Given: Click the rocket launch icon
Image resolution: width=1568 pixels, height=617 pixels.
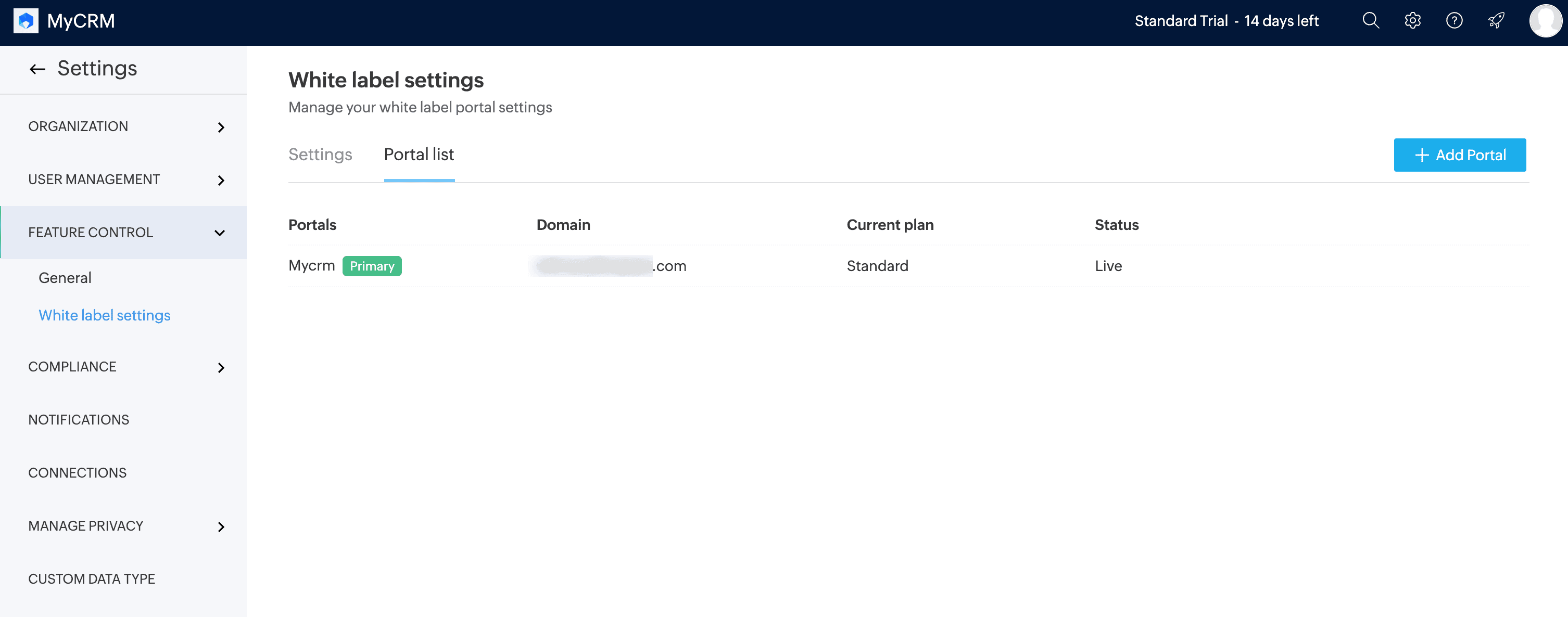Looking at the screenshot, I should 1496,21.
